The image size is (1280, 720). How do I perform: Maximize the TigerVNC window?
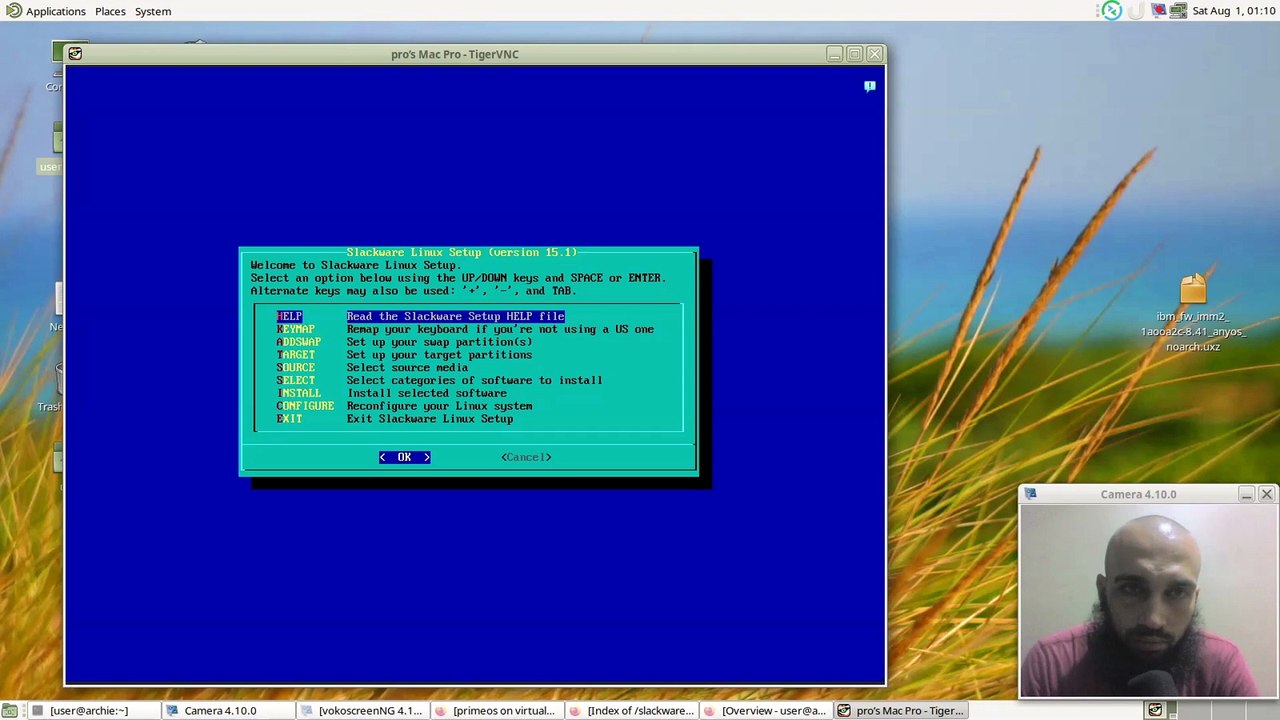tap(854, 54)
